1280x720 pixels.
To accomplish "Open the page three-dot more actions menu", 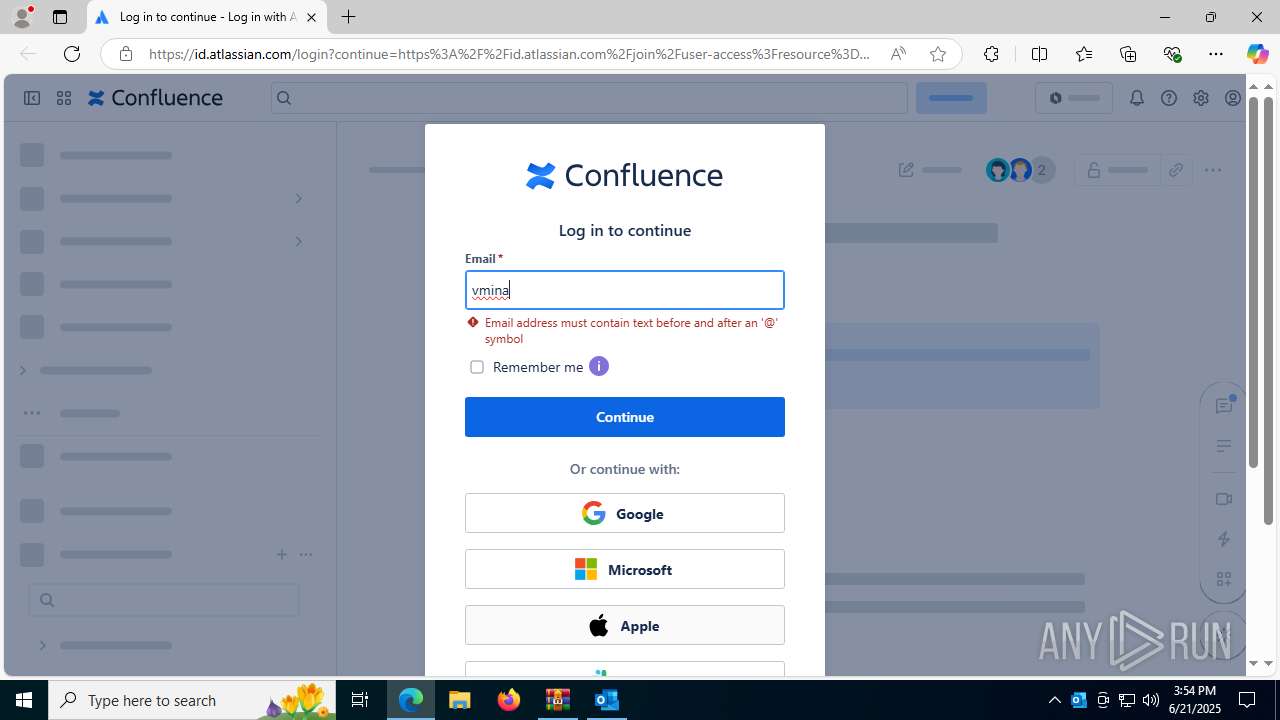I will coord(1213,170).
